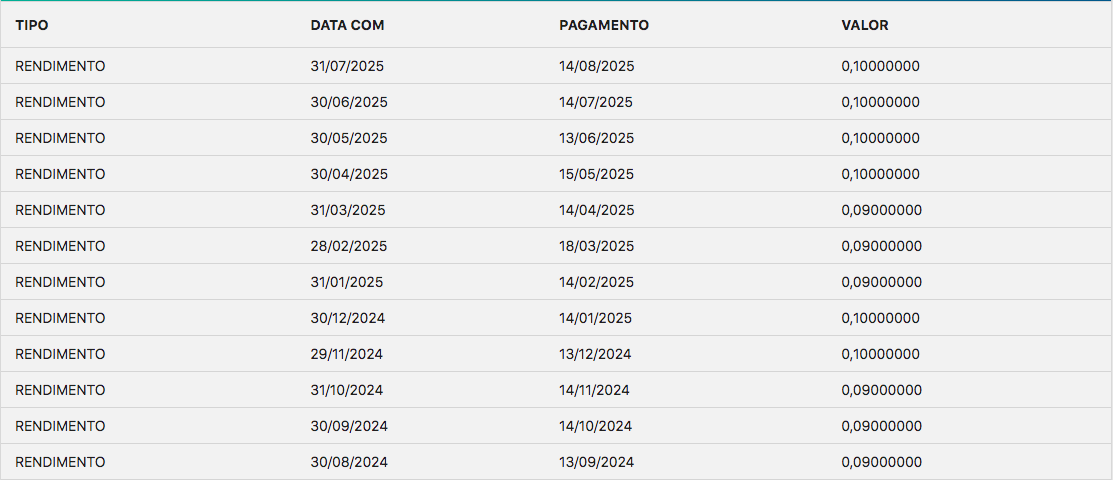The width and height of the screenshot is (1113, 480).
Task: Select the 31/01/2025 data com cell
Action: (347, 282)
